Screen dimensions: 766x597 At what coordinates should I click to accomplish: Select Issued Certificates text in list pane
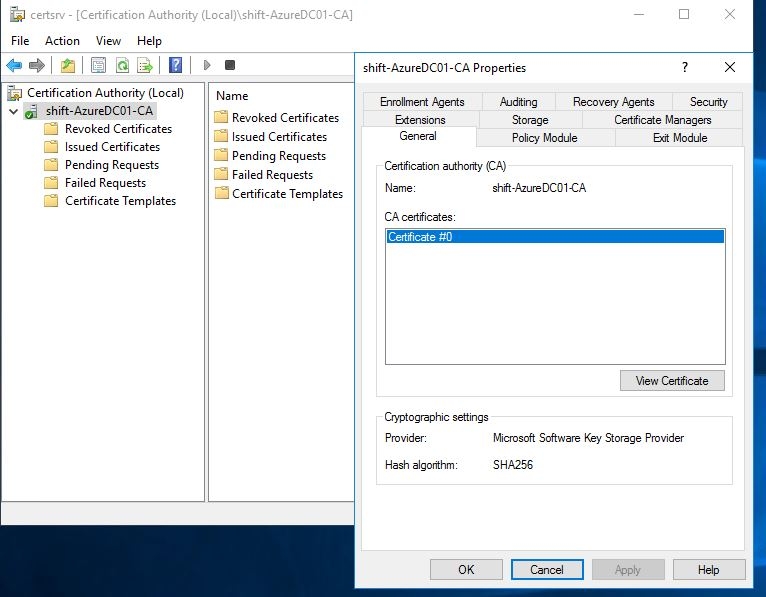click(x=279, y=137)
